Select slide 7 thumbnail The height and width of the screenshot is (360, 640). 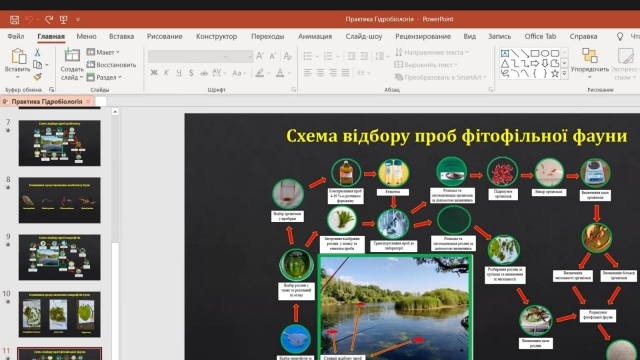pos(60,143)
